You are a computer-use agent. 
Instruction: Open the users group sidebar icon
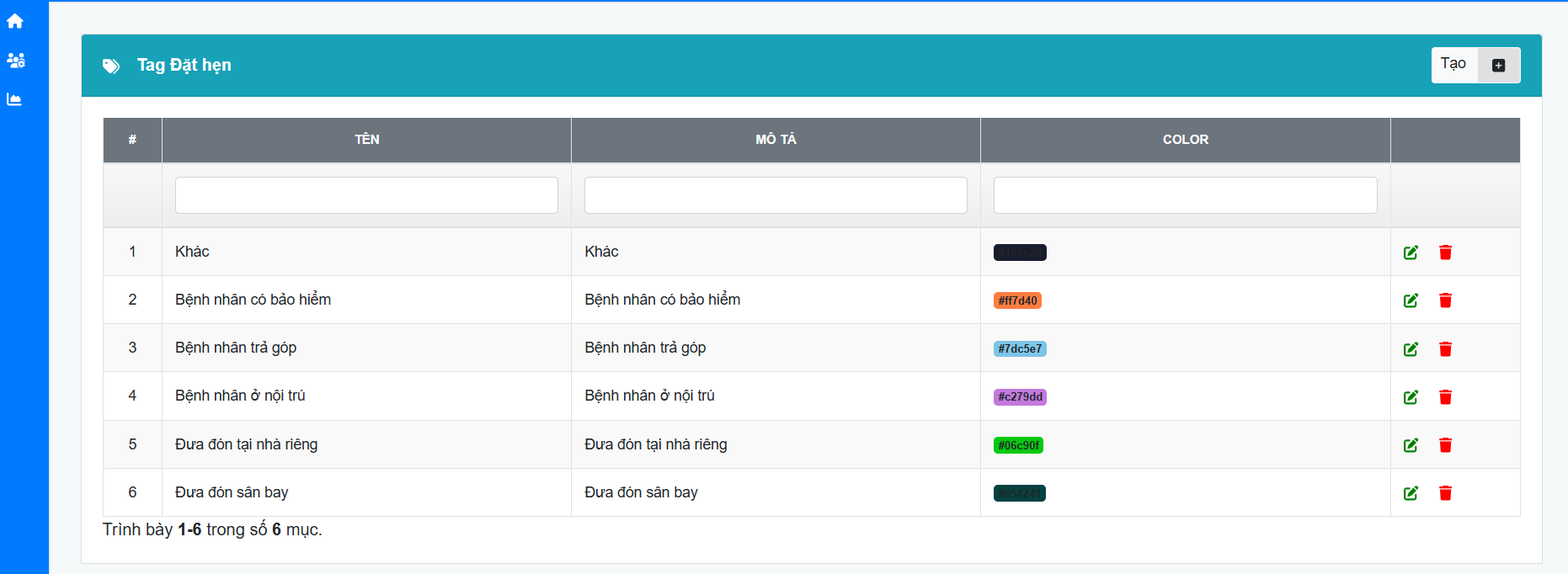point(15,61)
